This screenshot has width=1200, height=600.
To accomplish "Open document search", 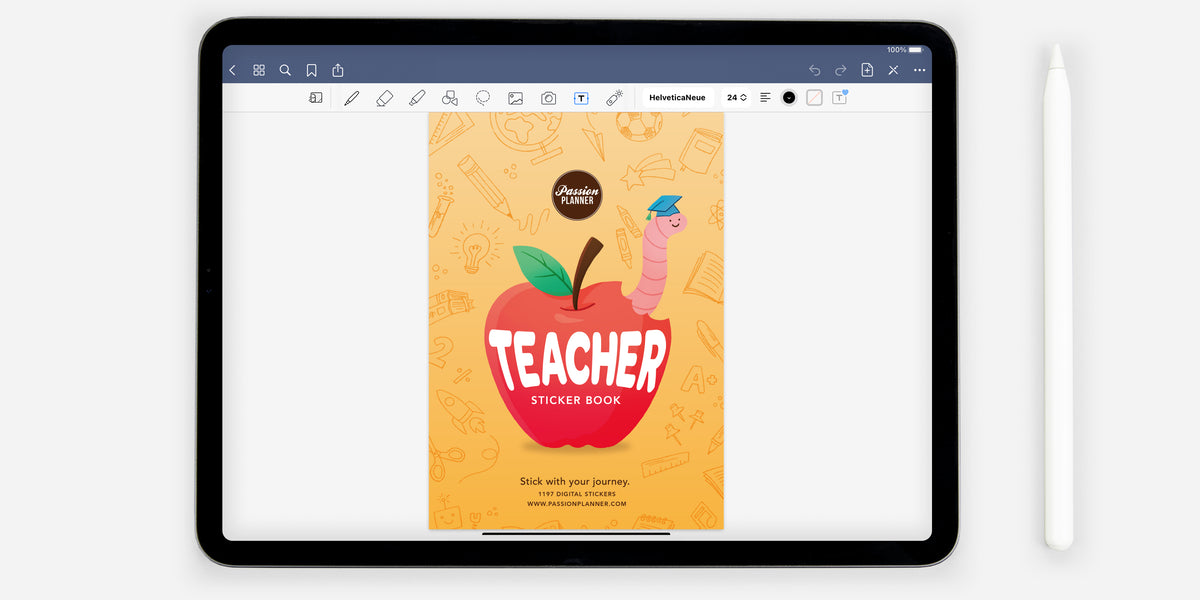I will point(285,70).
